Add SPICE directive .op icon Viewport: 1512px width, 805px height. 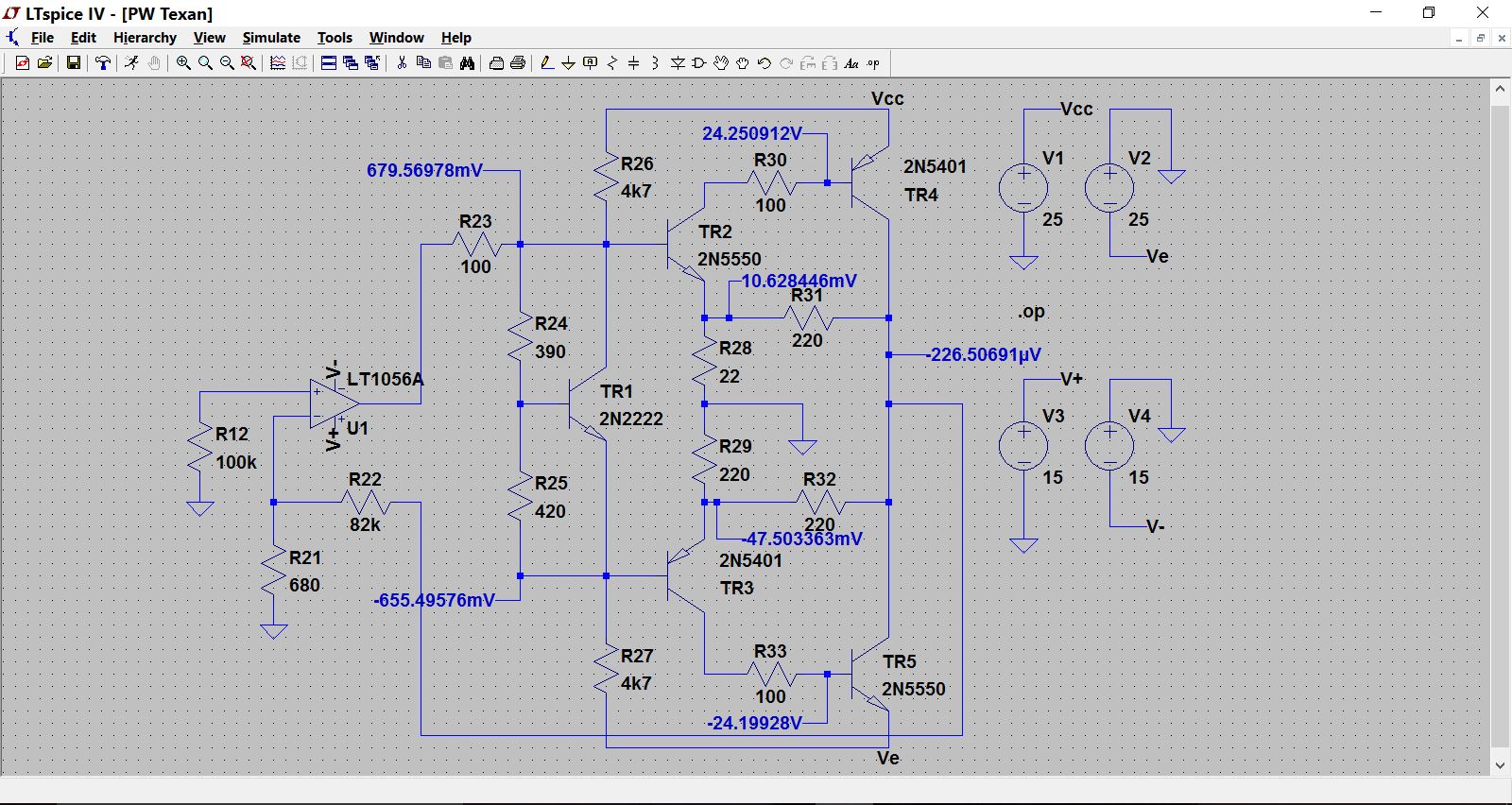[873, 63]
